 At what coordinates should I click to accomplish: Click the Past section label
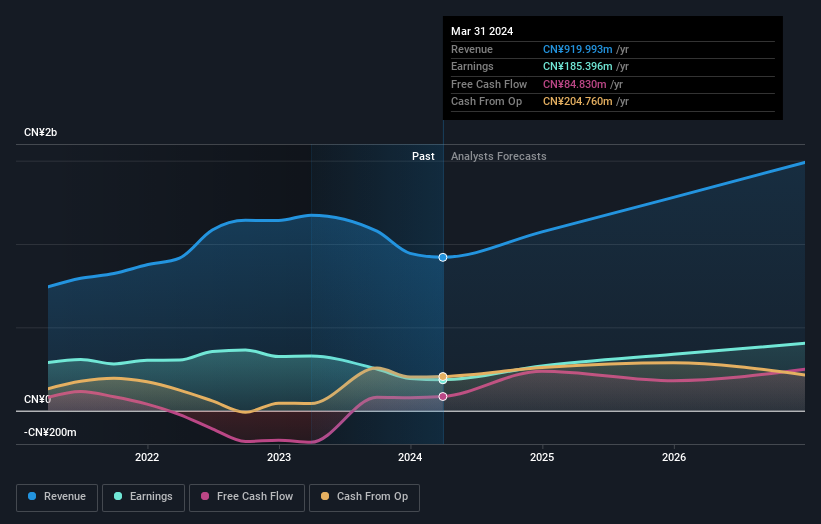(x=423, y=156)
